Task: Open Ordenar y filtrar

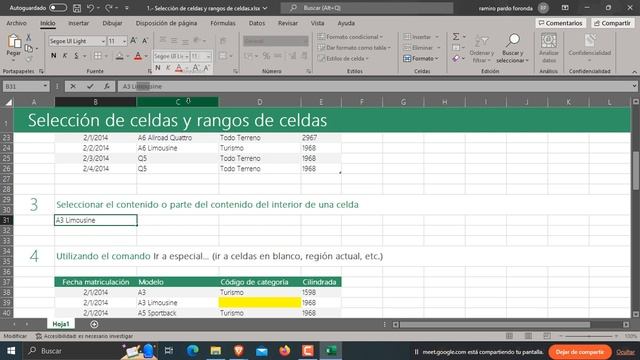Action: click(x=482, y=49)
